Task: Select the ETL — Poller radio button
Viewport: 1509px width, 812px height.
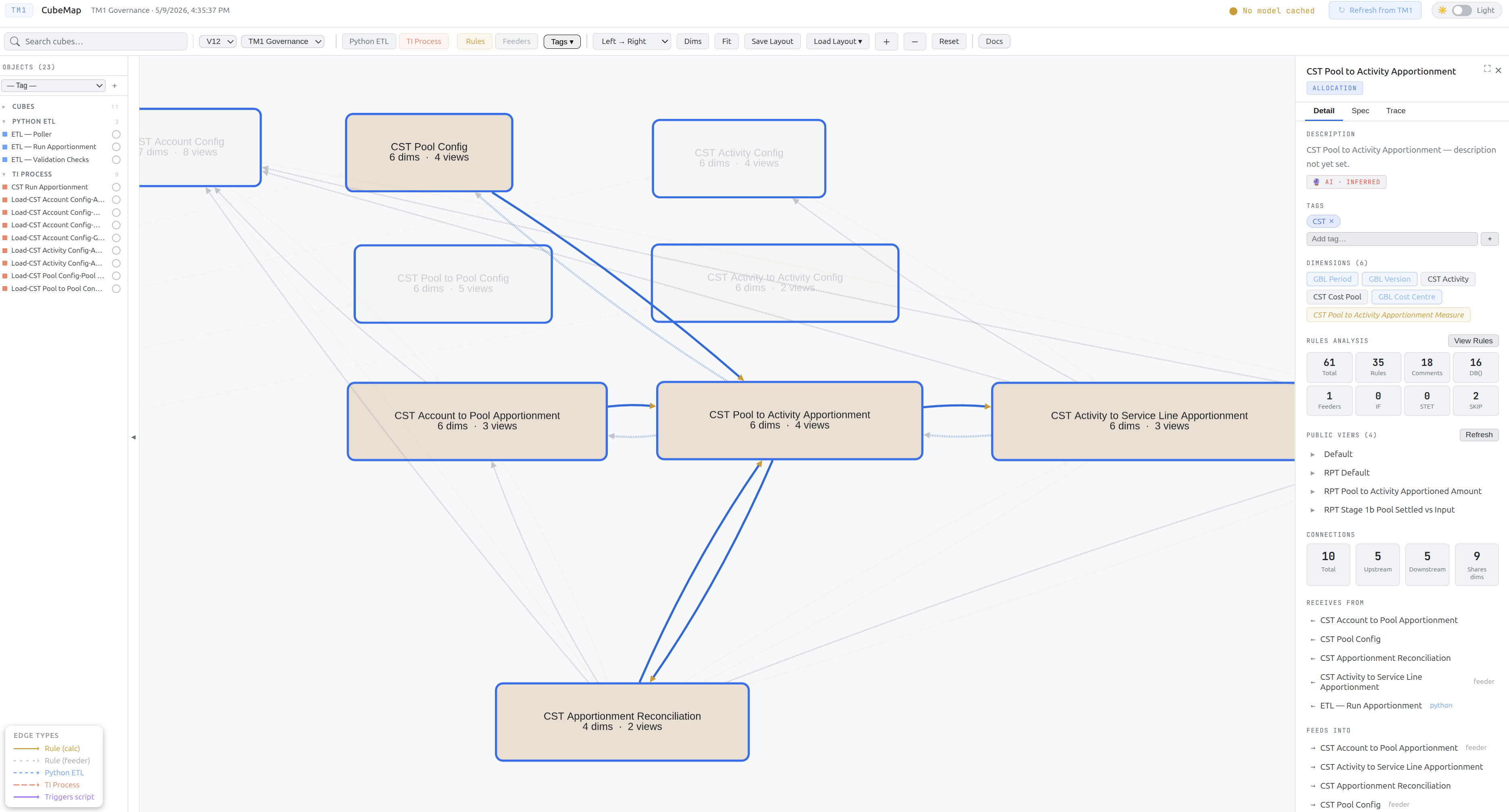Action: click(x=116, y=135)
